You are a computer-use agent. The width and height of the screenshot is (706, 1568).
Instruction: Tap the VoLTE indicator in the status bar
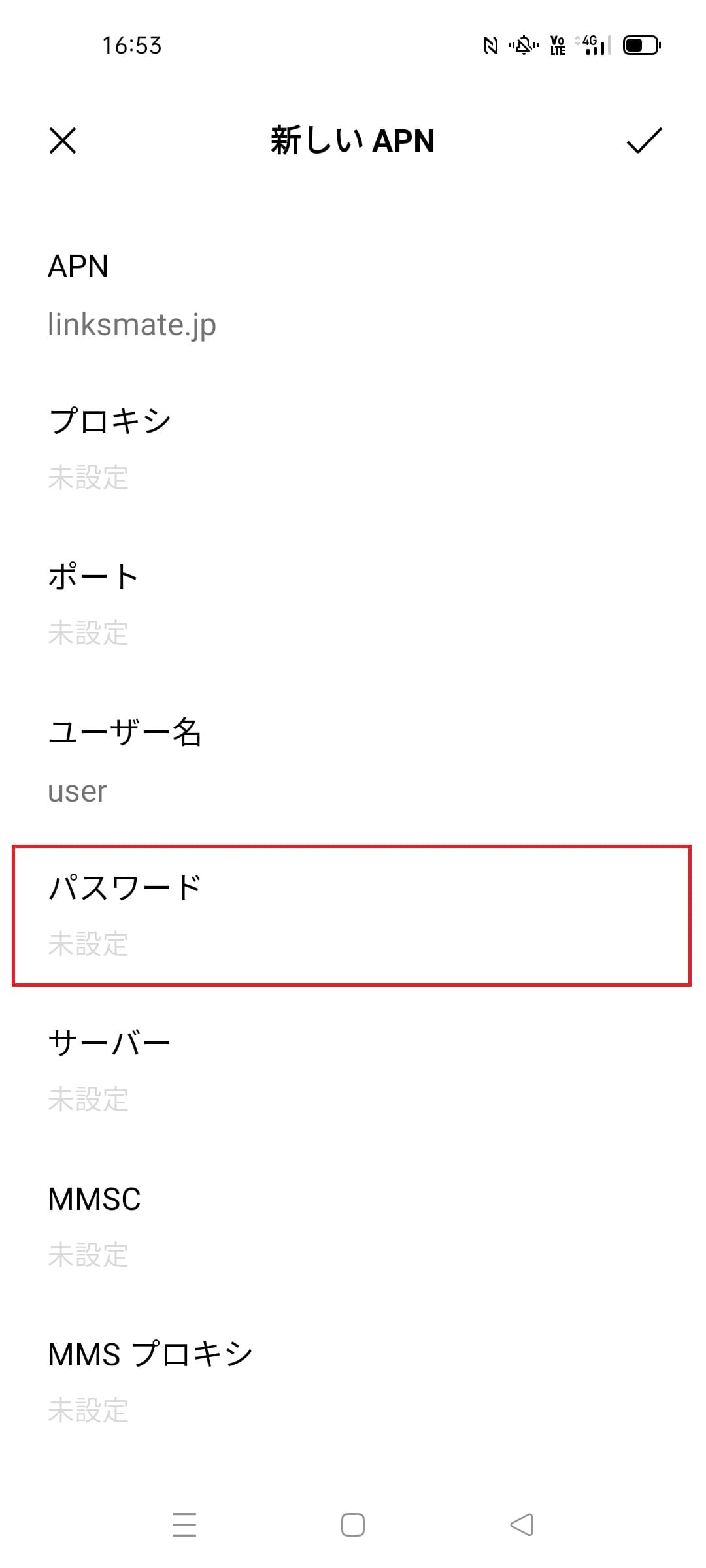point(556,46)
